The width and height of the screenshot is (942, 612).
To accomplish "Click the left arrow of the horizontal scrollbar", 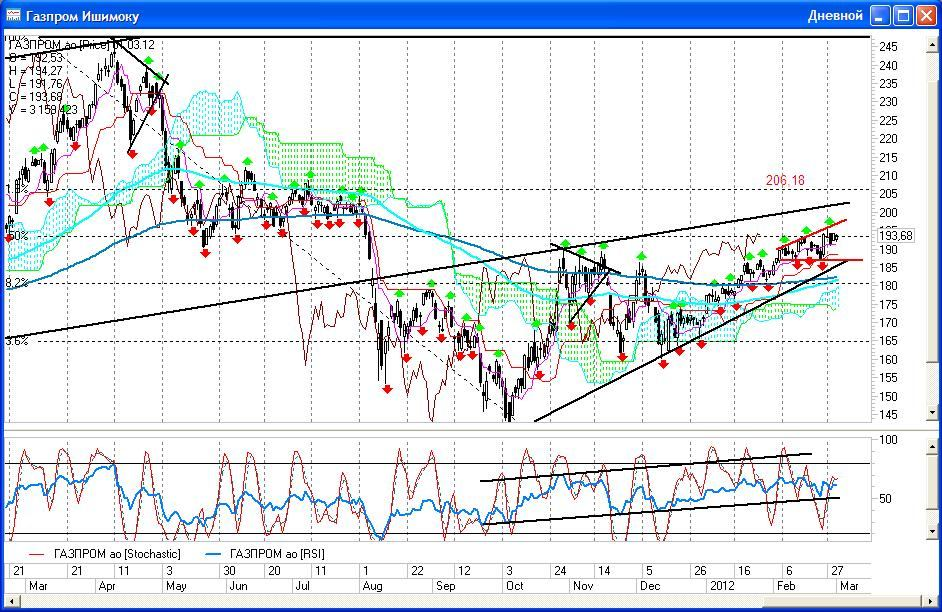I will click(x=12, y=601).
